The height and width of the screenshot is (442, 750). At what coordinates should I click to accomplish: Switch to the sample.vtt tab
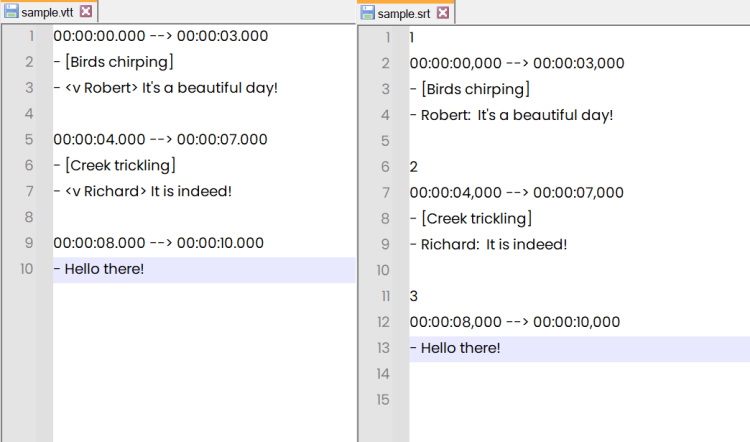tap(49, 11)
